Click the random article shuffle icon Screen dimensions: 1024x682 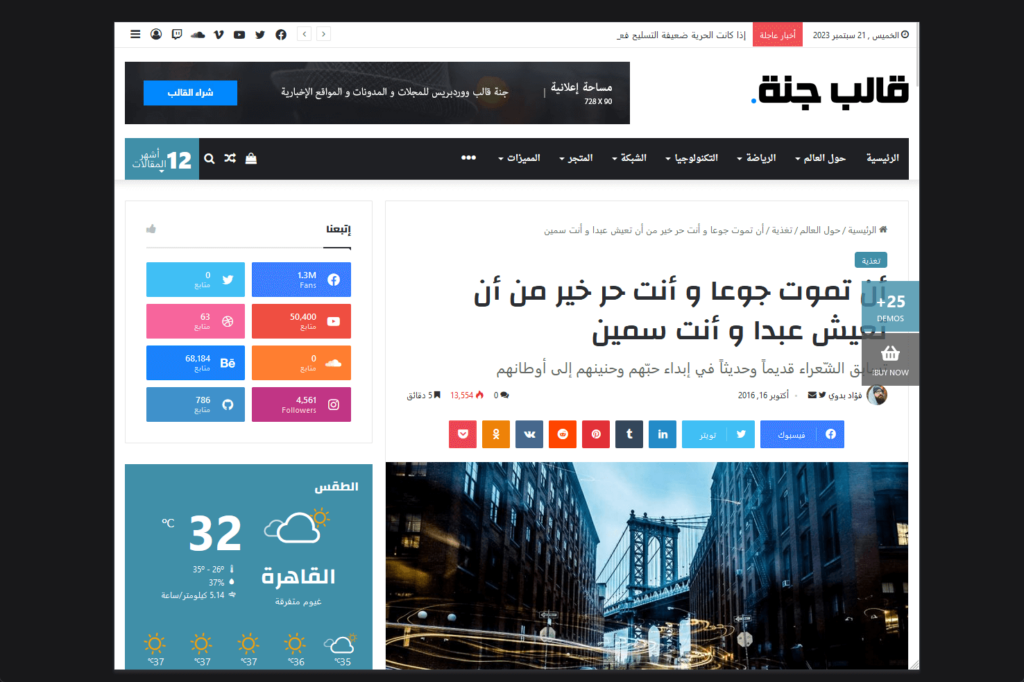coord(230,158)
